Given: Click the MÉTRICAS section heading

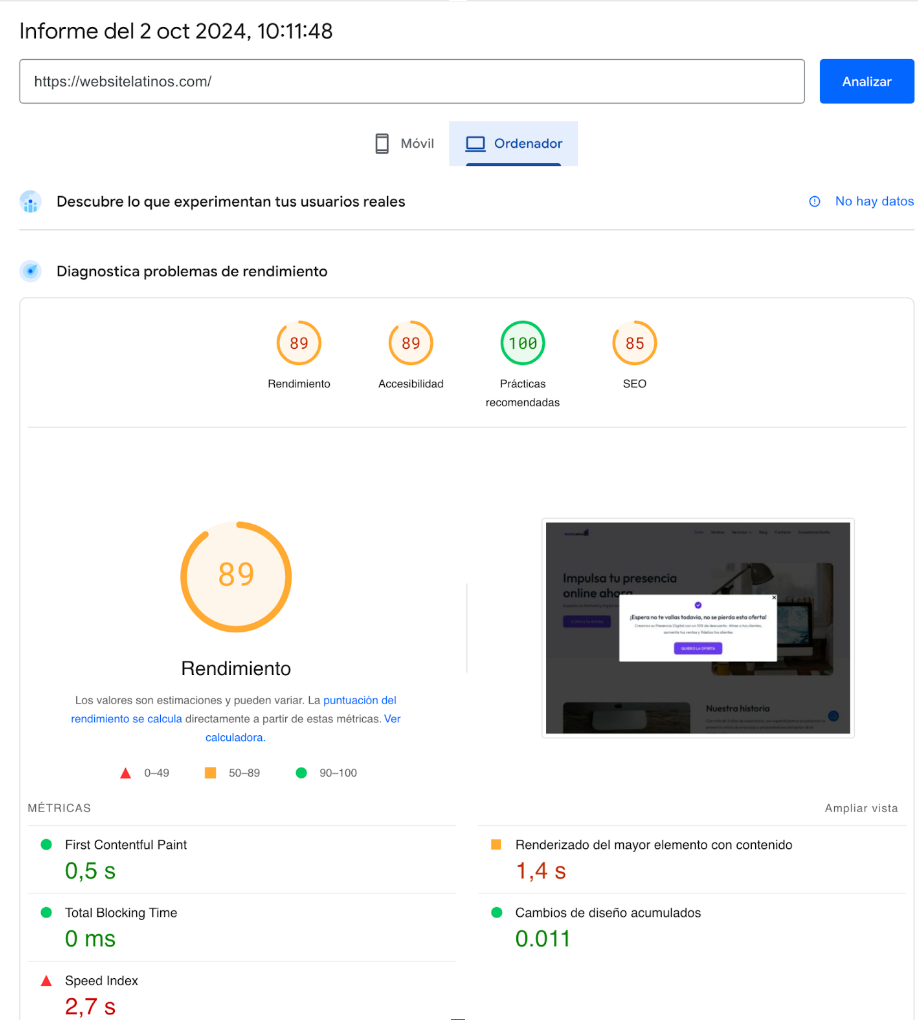Looking at the screenshot, I should coord(59,808).
